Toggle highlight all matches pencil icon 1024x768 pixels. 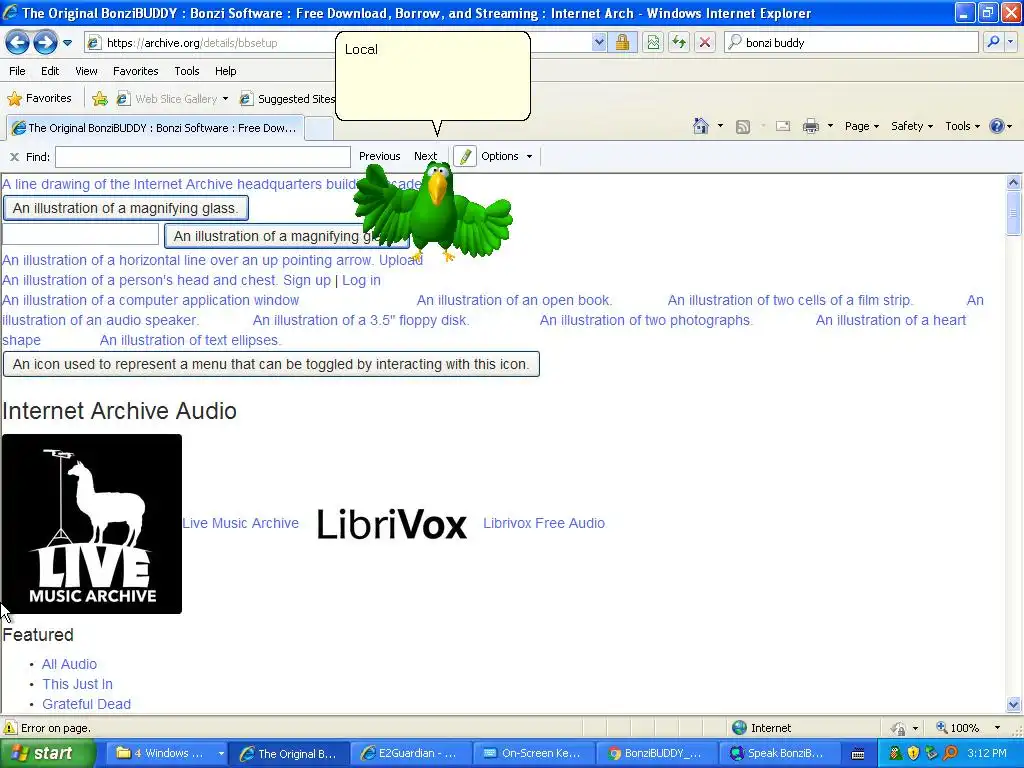(x=465, y=157)
